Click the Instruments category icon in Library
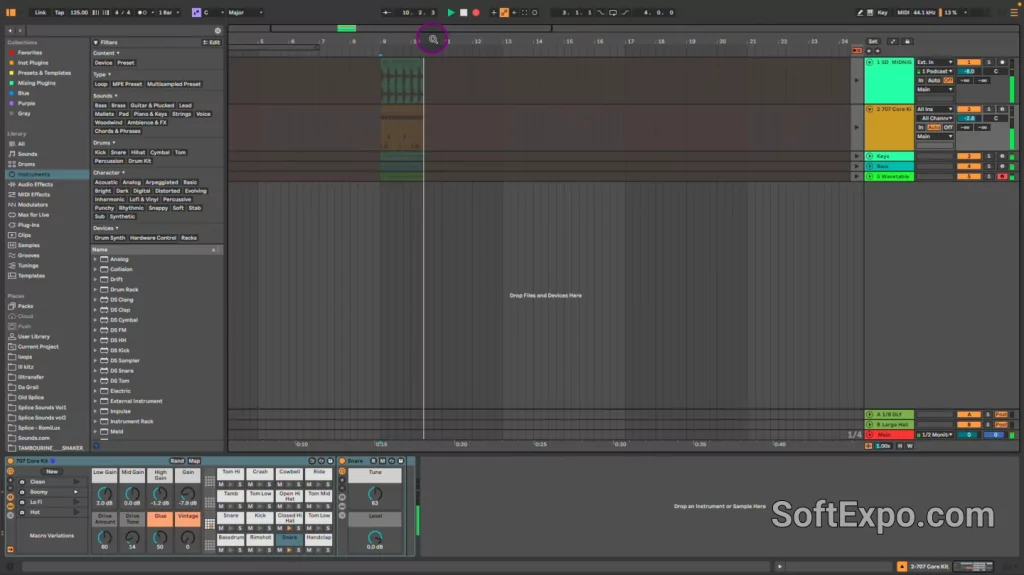The image size is (1024, 575). pos(12,174)
